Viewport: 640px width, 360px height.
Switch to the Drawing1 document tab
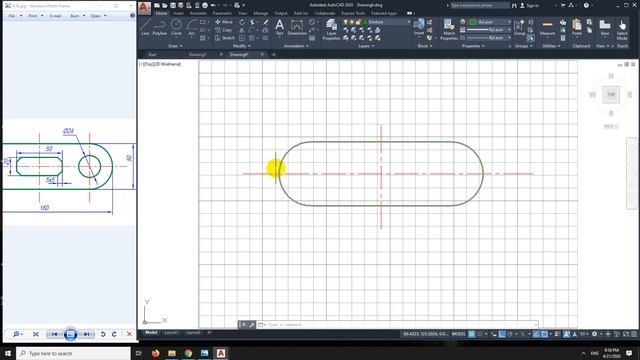198,54
